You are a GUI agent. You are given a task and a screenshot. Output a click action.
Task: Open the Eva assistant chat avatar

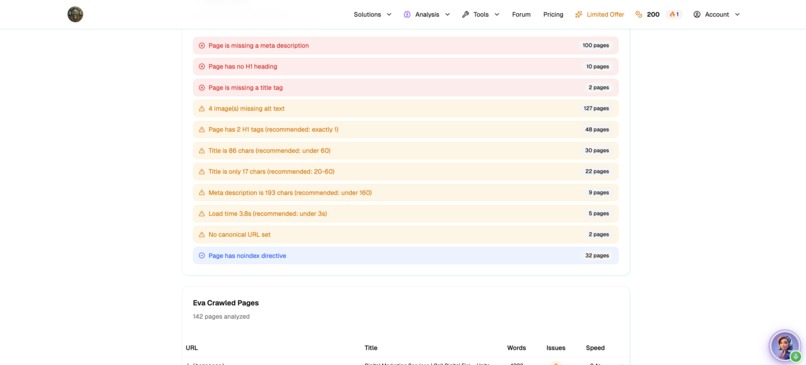785,346
